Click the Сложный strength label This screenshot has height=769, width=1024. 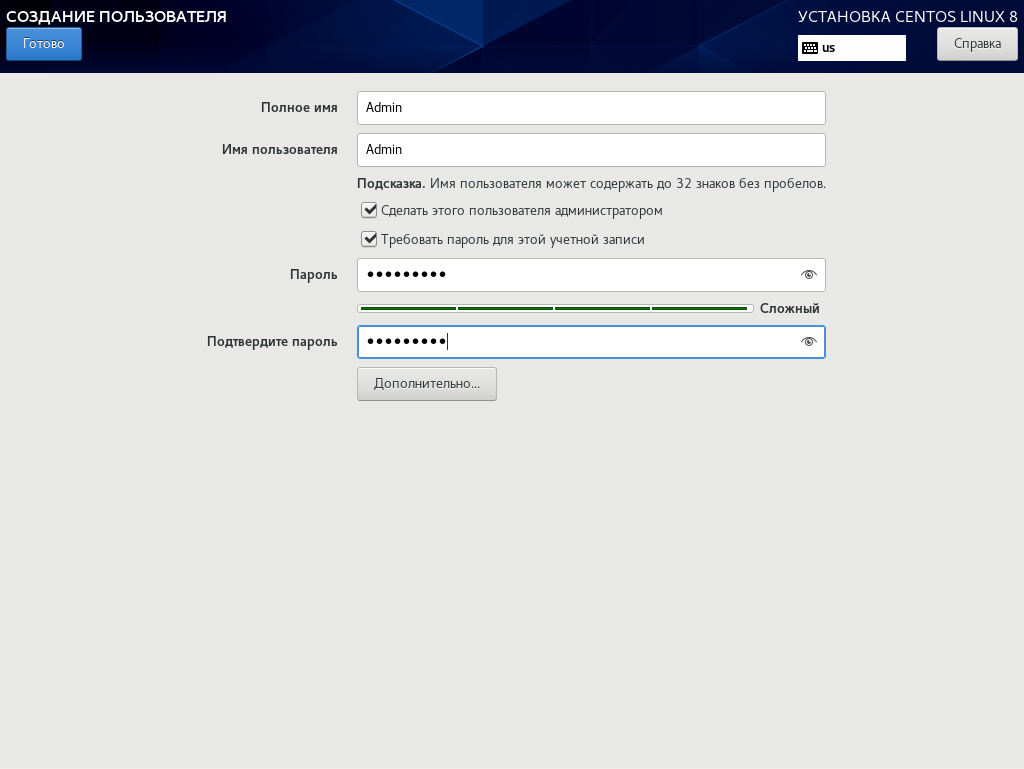pos(790,308)
